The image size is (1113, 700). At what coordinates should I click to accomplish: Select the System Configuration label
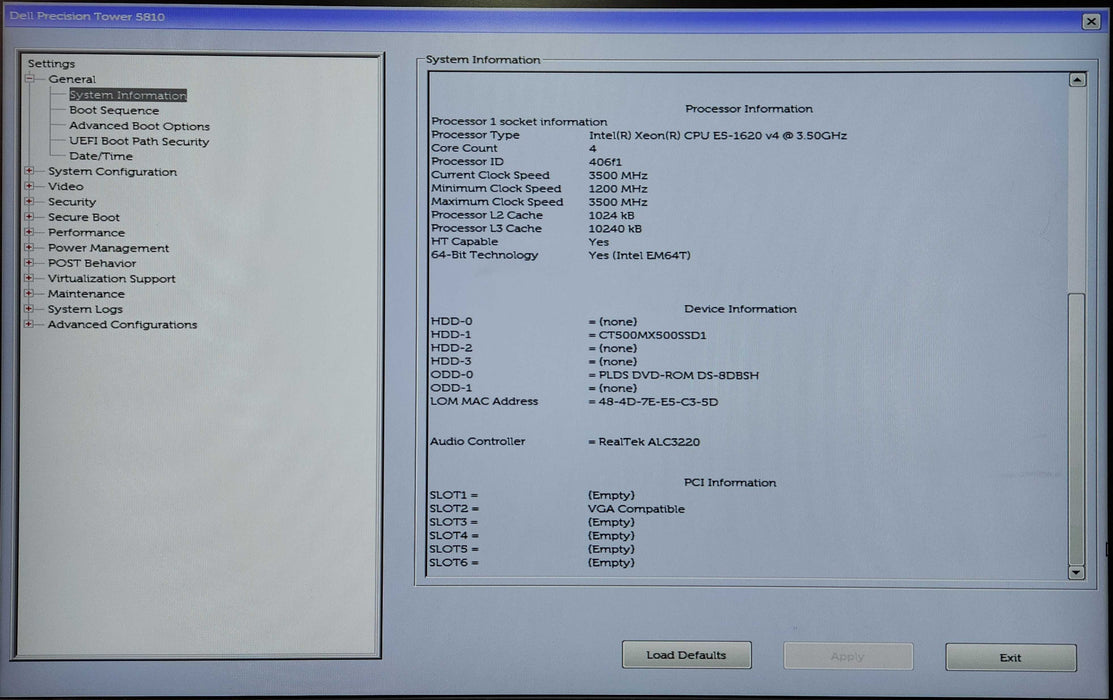pyautogui.click(x=112, y=172)
